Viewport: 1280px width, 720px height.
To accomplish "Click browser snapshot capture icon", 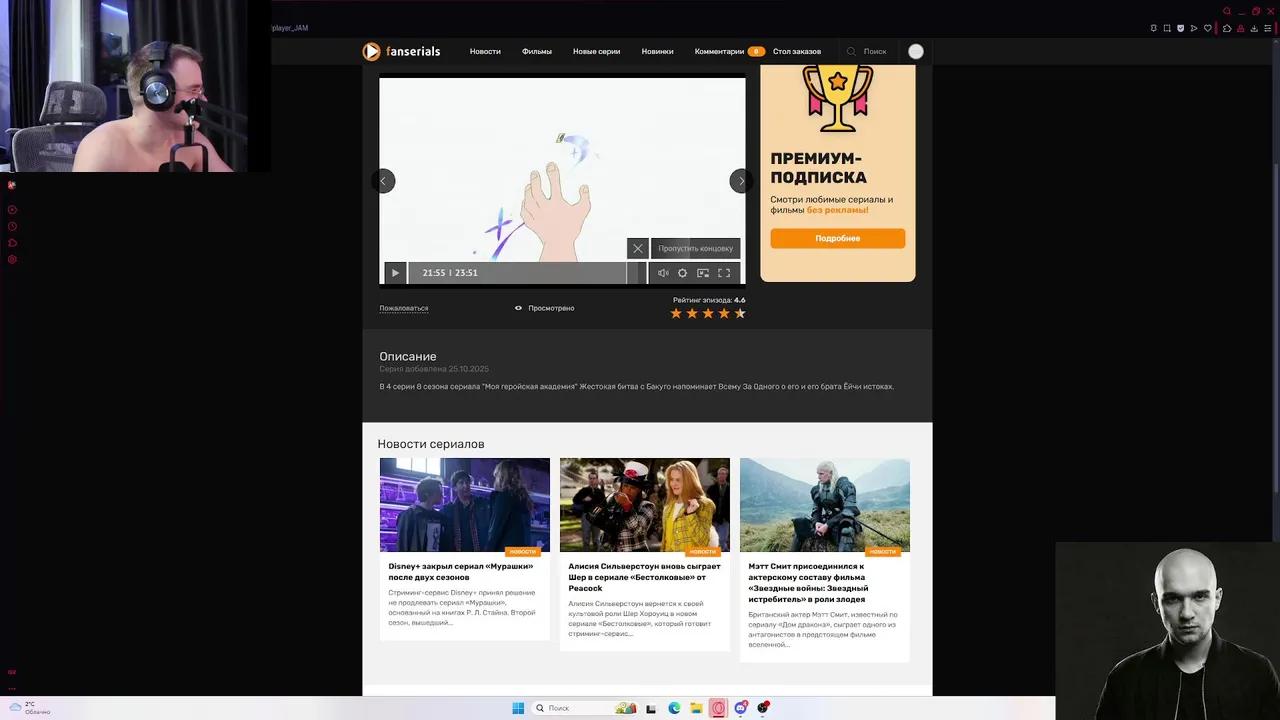I will pos(1167,28).
